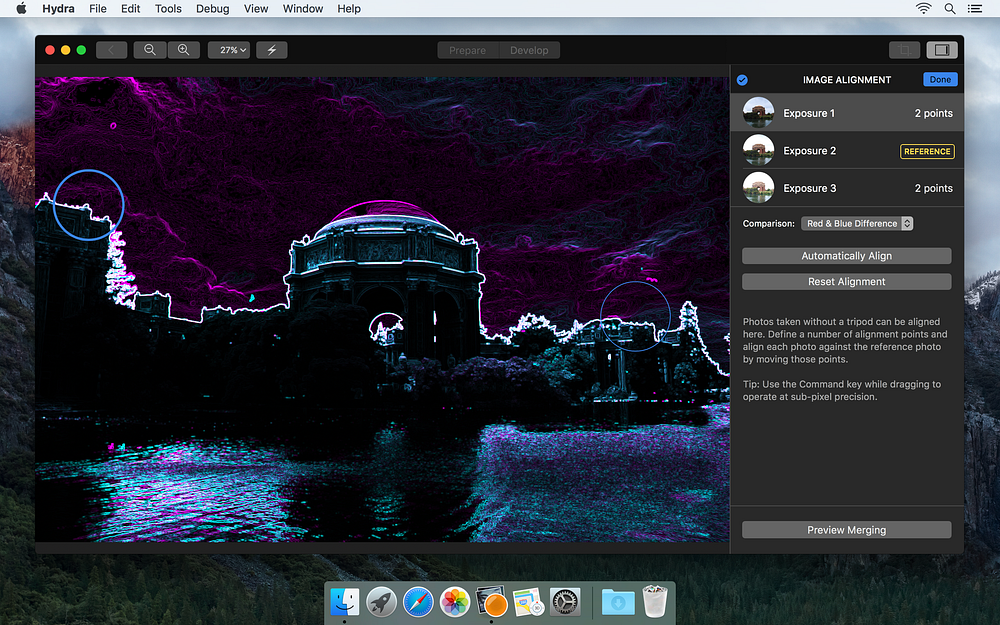Open the Help menu
This screenshot has width=1000, height=625.
pyautogui.click(x=349, y=8)
